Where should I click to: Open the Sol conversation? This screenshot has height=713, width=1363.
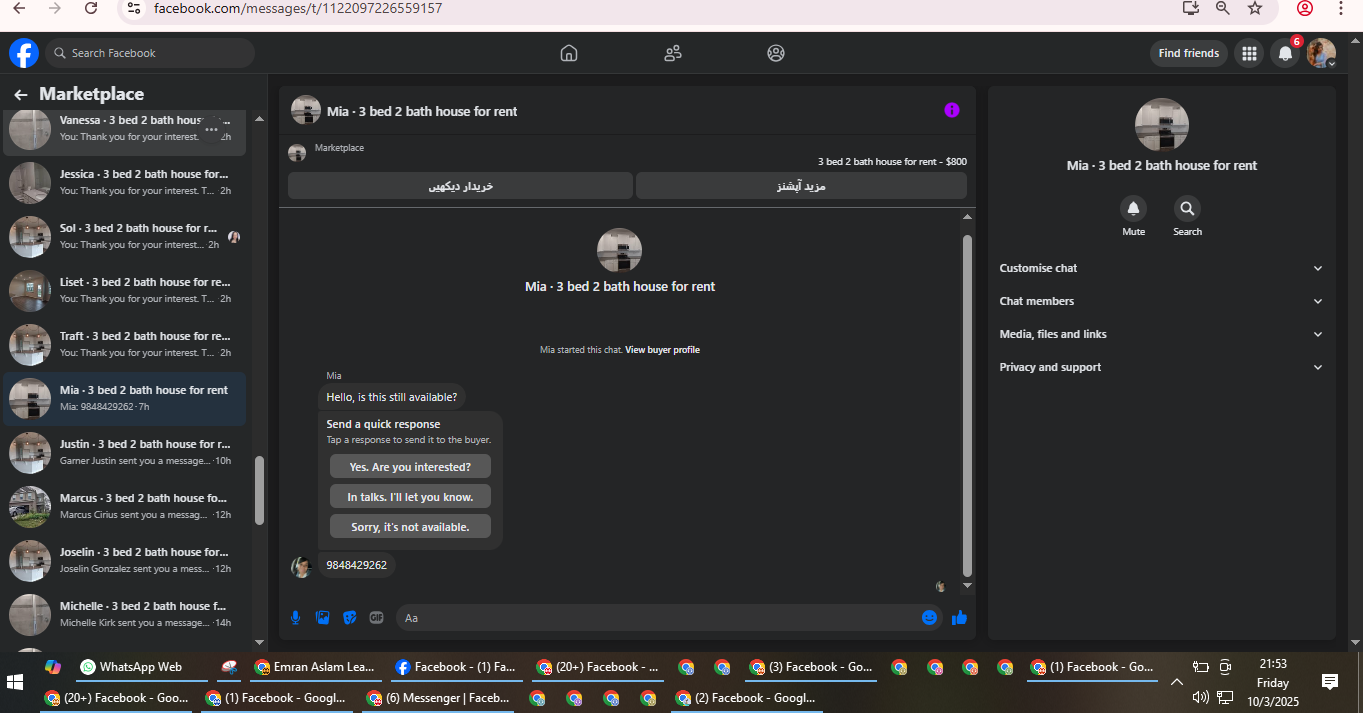[x=125, y=236]
